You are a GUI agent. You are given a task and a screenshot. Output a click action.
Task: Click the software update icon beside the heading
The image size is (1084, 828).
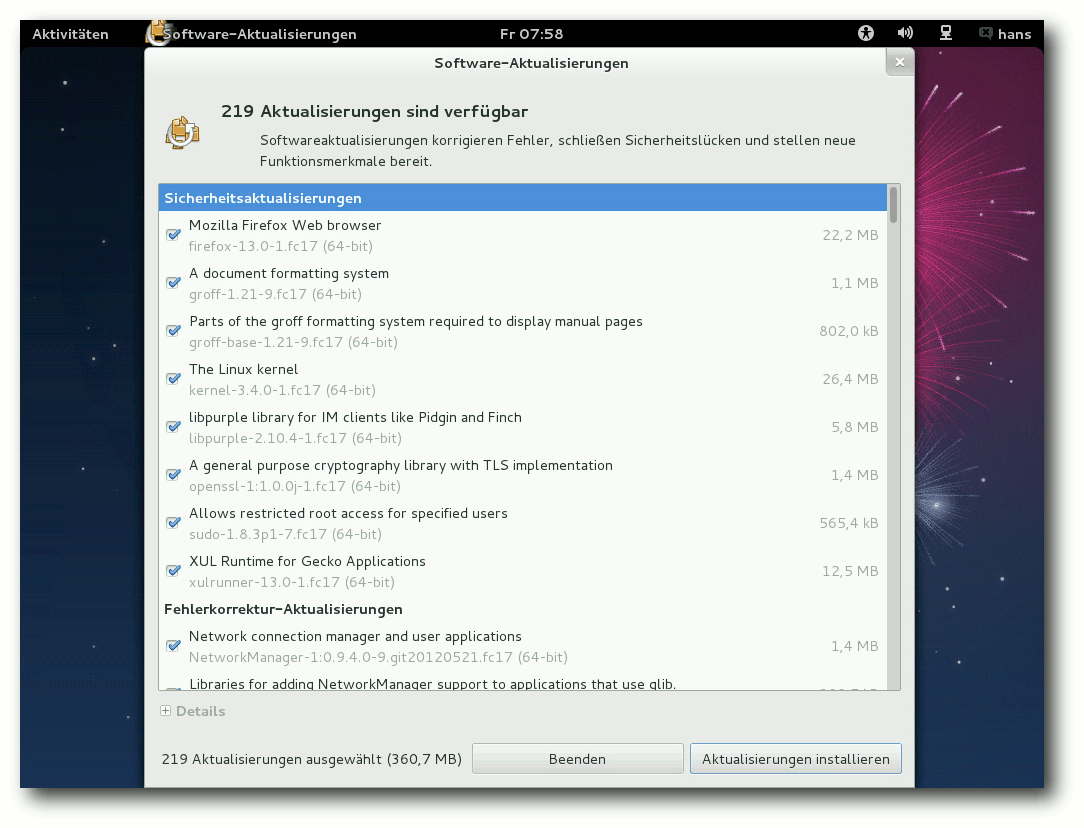(x=183, y=133)
